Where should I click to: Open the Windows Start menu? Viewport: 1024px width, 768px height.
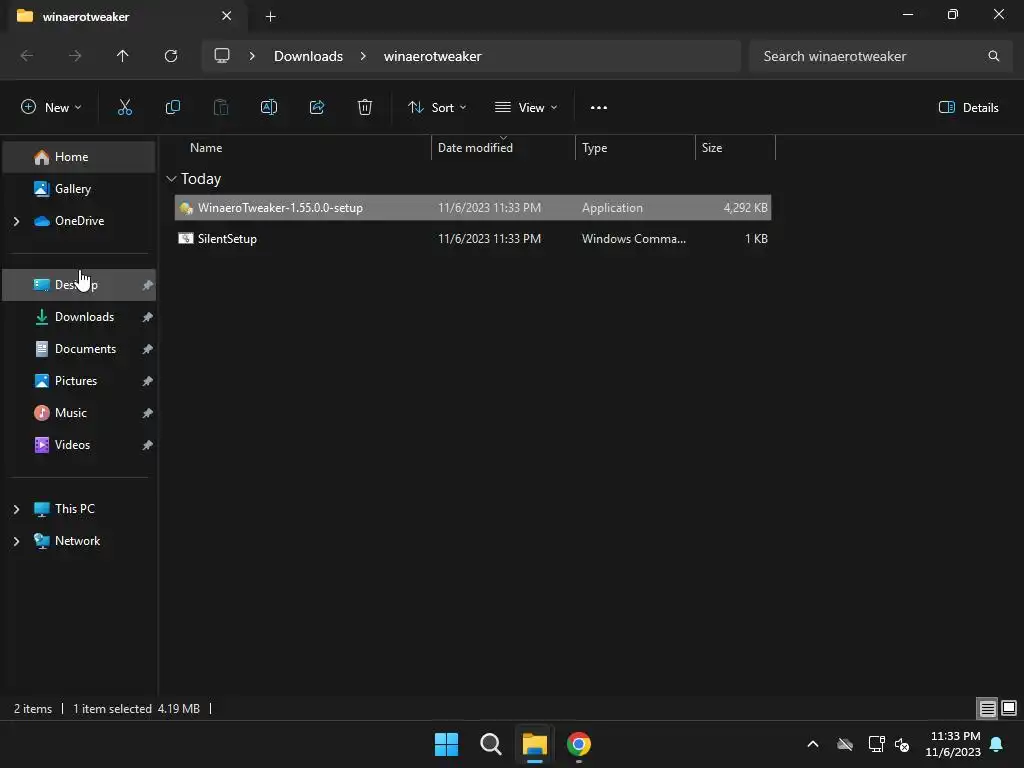tap(446, 744)
